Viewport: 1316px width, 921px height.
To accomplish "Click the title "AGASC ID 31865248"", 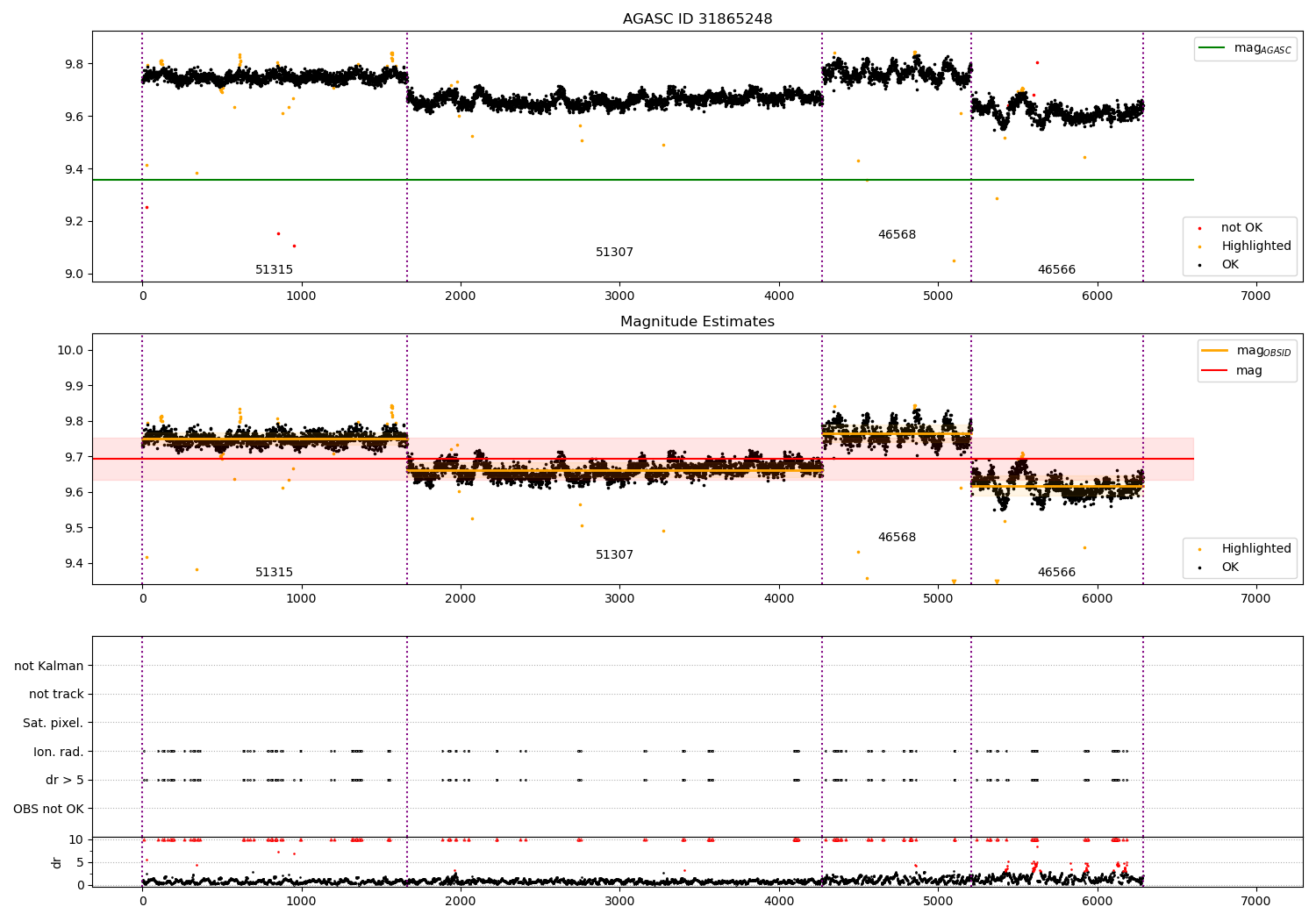I will pyautogui.click(x=697, y=19).
